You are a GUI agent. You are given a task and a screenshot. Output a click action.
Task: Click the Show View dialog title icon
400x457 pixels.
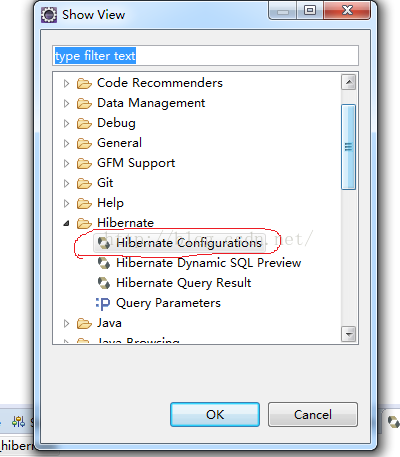49,15
